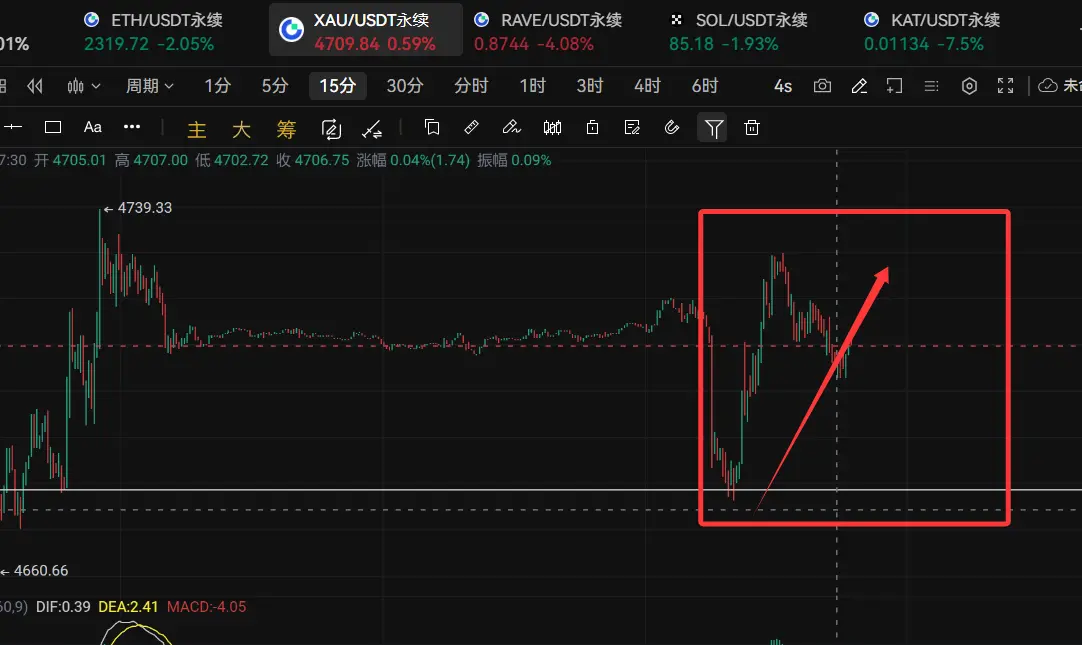Click the copy drawings icon

click(x=432, y=127)
